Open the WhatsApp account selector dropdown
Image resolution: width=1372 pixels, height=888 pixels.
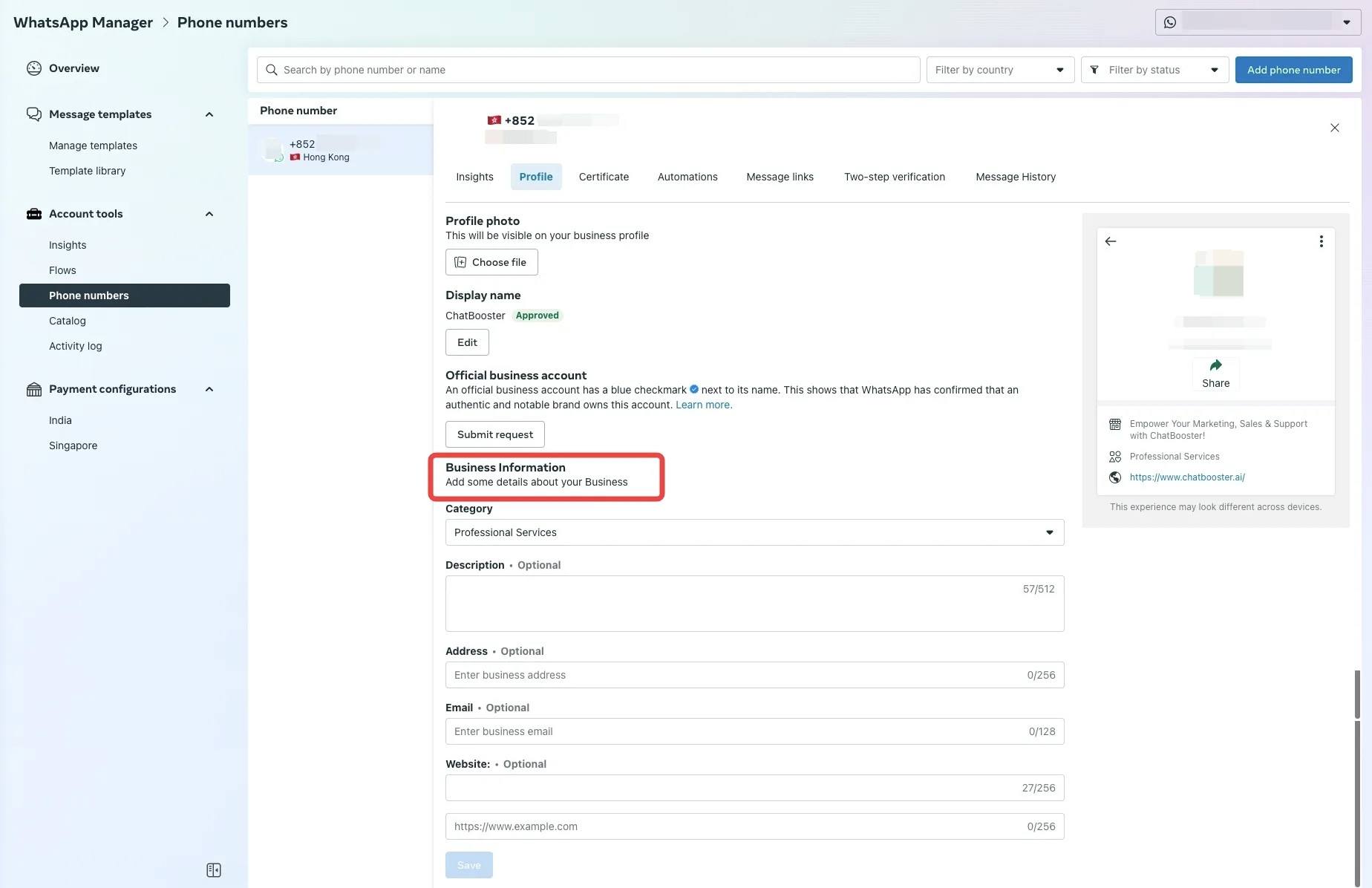pyautogui.click(x=1258, y=22)
